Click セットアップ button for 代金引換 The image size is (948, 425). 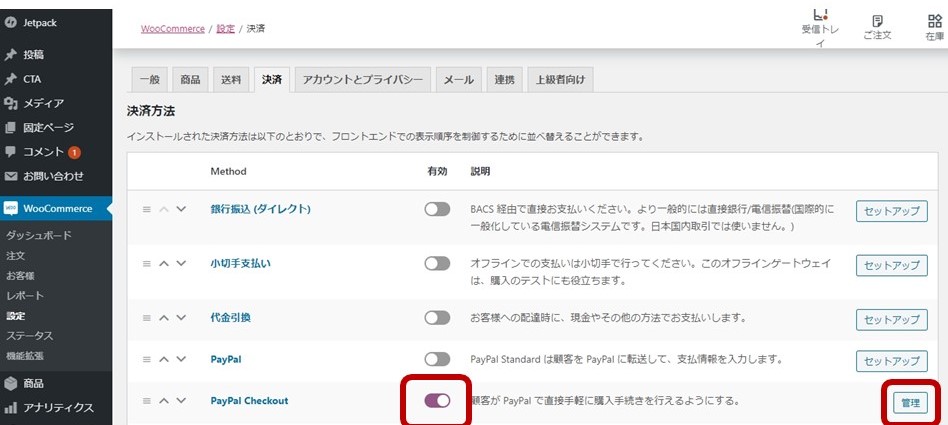pos(892,320)
